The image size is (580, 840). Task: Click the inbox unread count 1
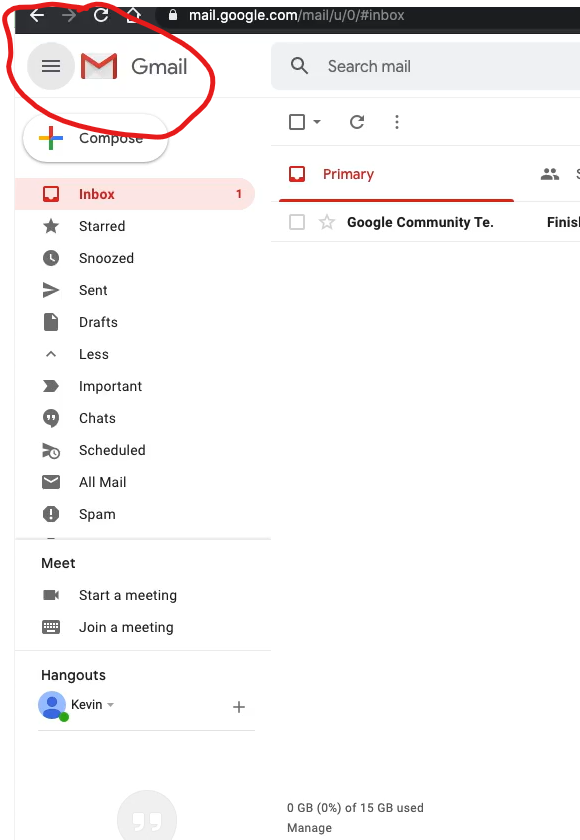tap(239, 194)
